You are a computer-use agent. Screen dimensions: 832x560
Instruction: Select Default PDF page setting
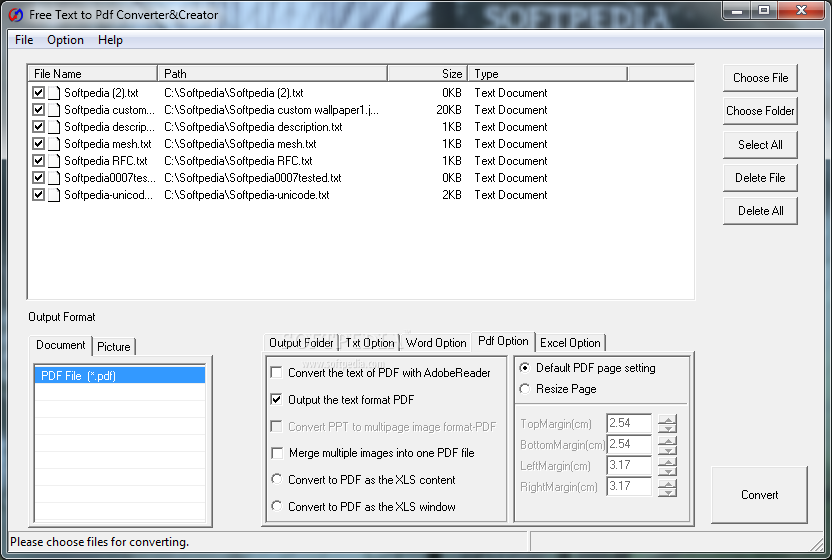pyautogui.click(x=524, y=368)
